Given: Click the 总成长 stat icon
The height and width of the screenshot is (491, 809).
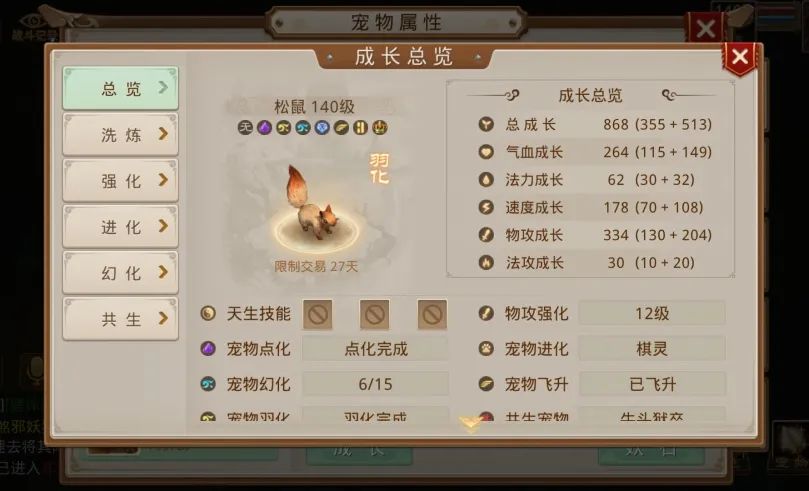Looking at the screenshot, I should (x=486, y=124).
